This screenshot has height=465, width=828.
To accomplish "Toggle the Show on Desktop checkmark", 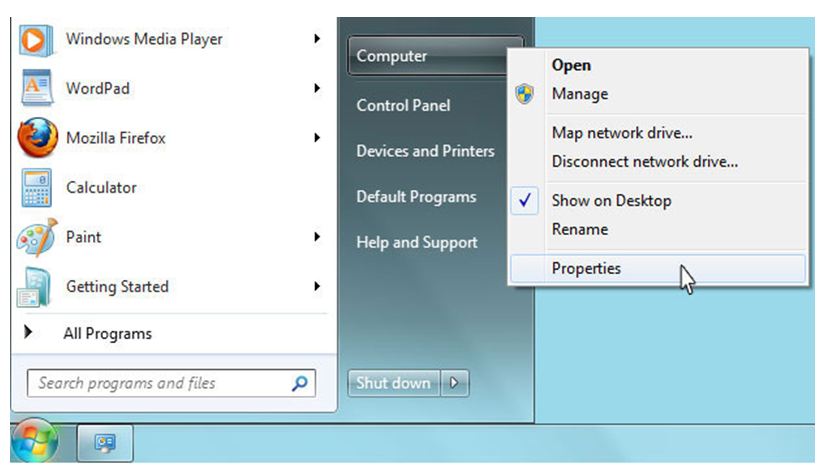I will (525, 201).
